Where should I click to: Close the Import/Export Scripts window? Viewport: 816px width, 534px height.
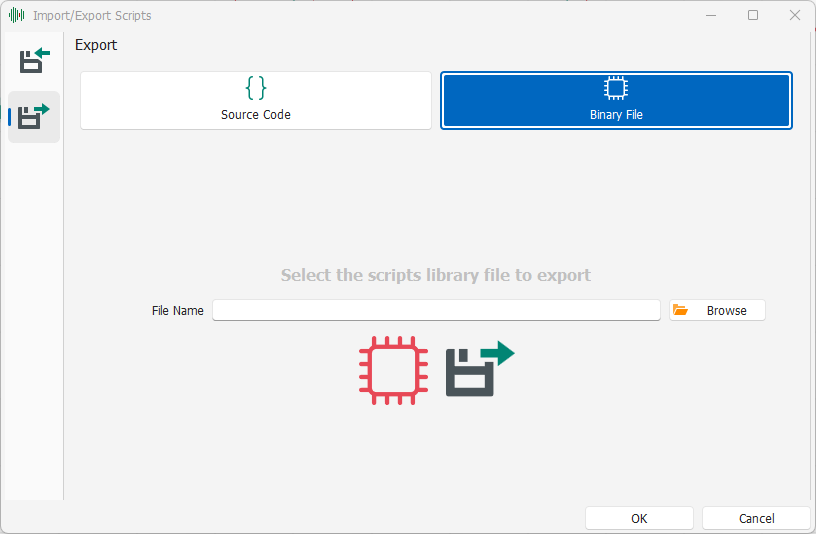coord(794,16)
